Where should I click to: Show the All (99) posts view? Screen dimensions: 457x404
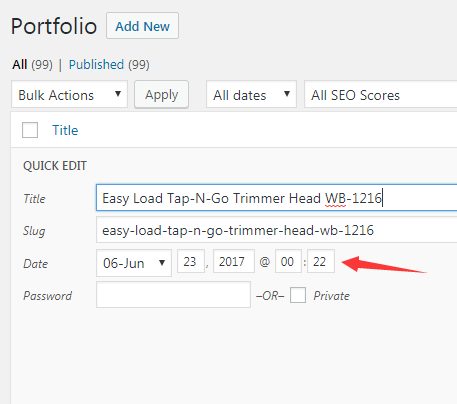coord(32,64)
